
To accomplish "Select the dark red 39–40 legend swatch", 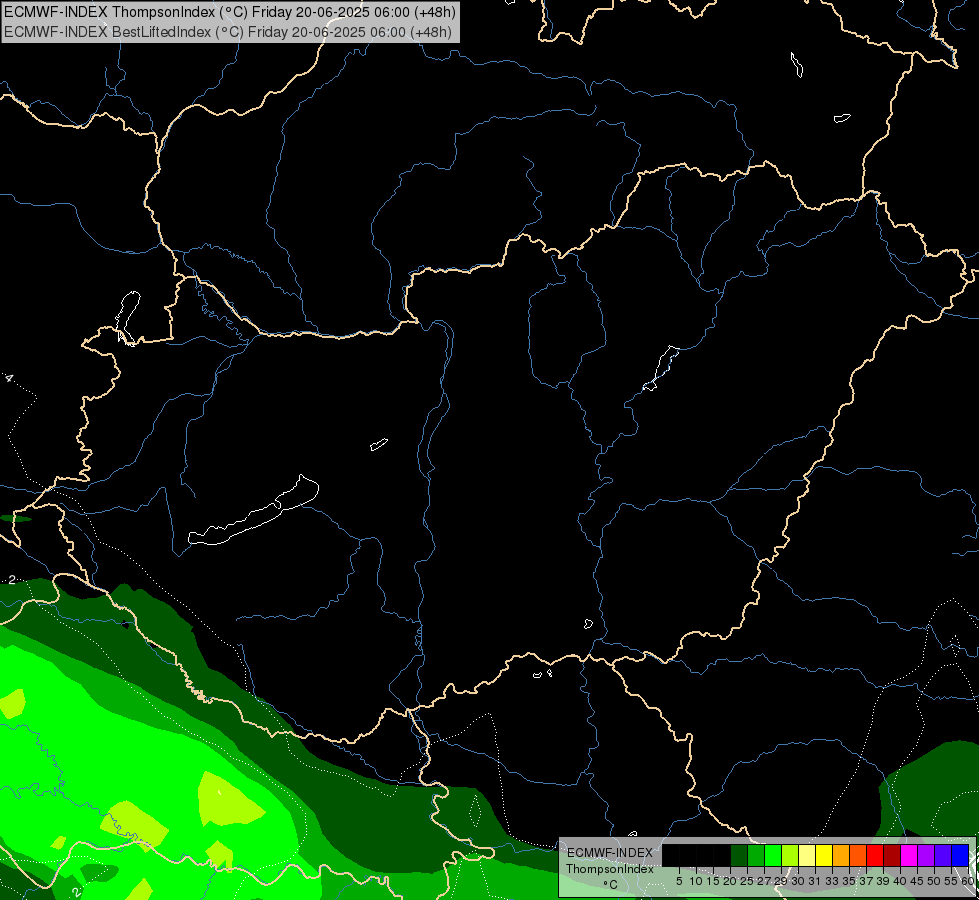I will pos(892,855).
